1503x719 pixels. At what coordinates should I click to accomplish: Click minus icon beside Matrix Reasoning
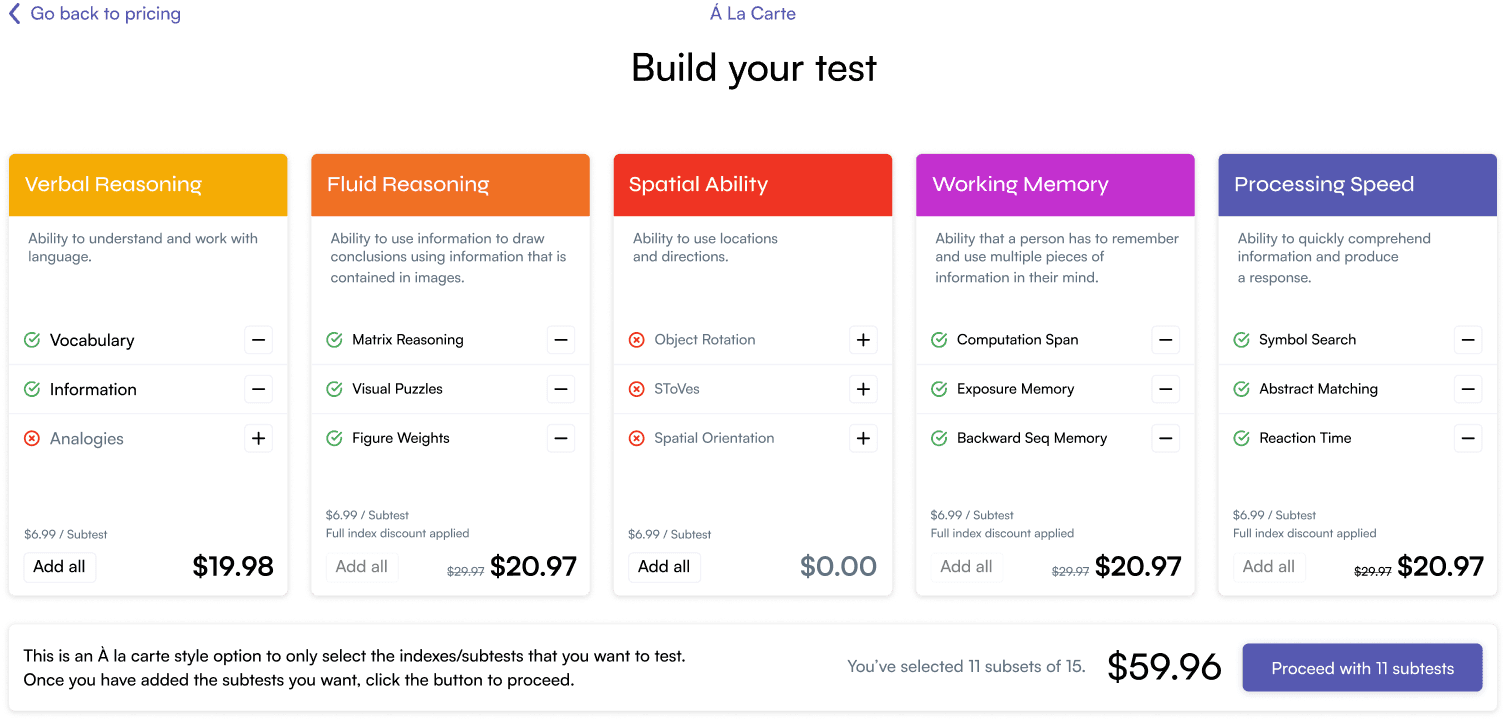coord(561,340)
